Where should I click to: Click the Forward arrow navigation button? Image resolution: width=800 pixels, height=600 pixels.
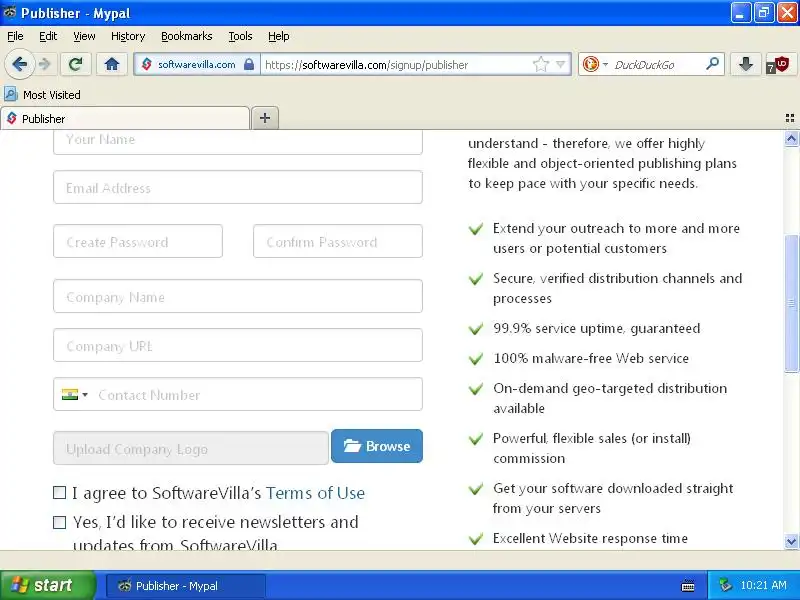click(45, 64)
